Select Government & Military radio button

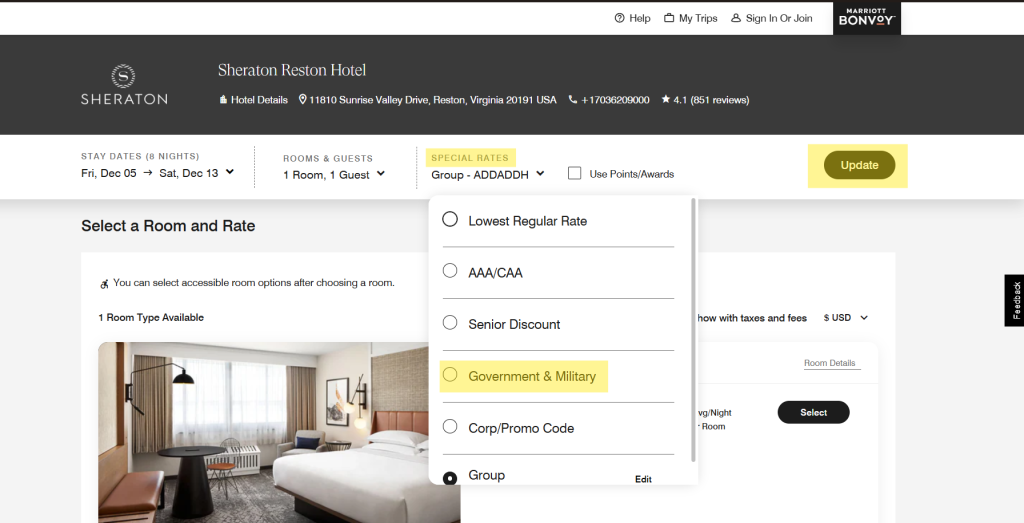(x=450, y=374)
